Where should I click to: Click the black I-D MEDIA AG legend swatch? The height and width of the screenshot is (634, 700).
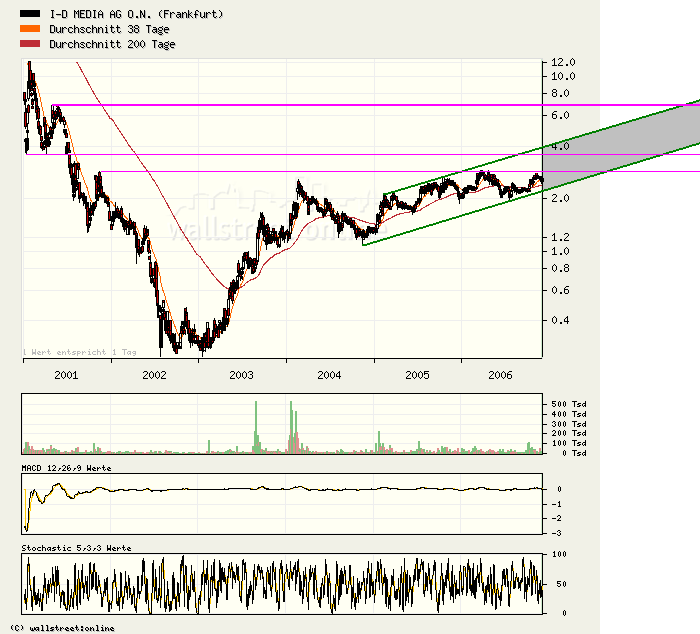click(31, 15)
